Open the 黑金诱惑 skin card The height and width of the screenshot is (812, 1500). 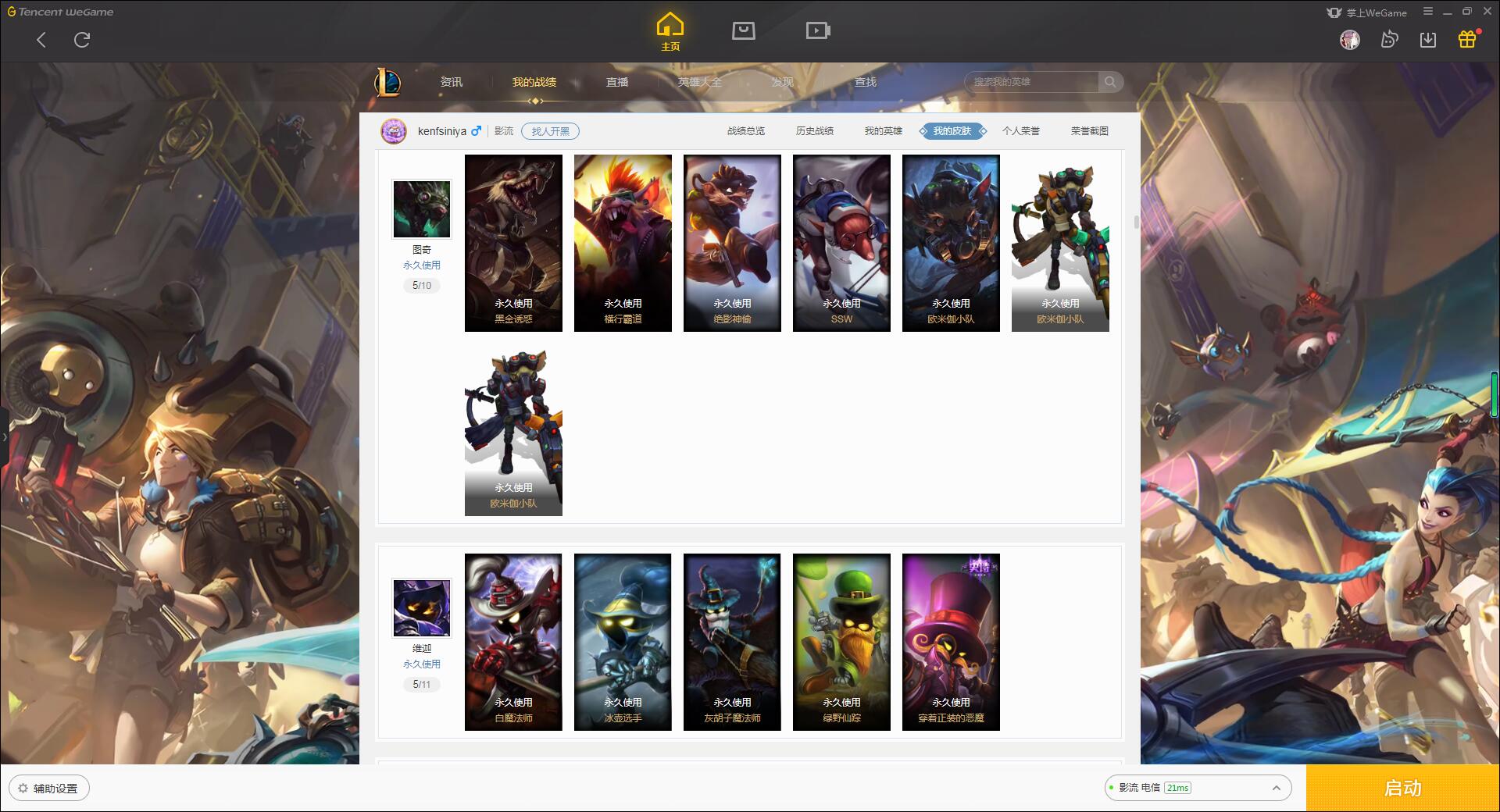[513, 243]
